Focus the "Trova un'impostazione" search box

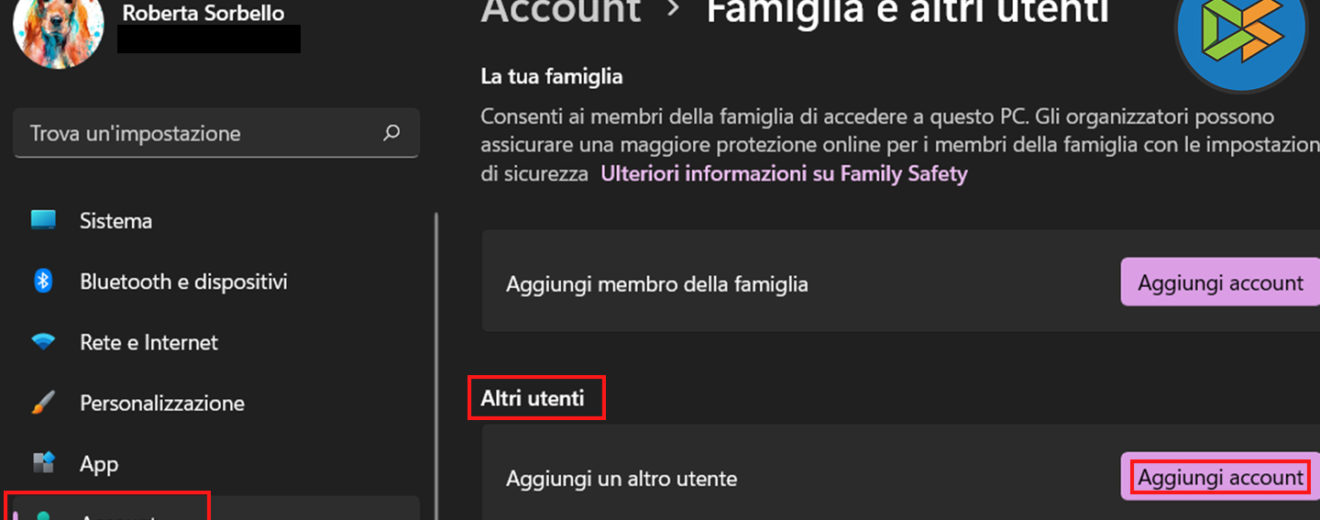pos(200,133)
